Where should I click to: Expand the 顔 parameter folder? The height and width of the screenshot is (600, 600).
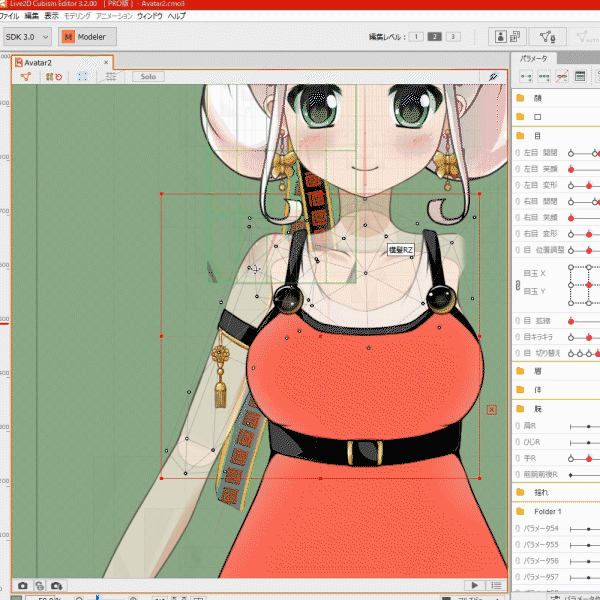[520, 98]
